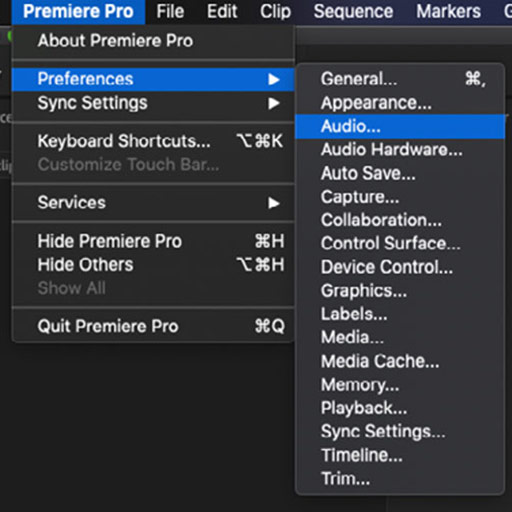Open the Markers menu
Viewport: 512px width, 512px height.
click(x=448, y=11)
